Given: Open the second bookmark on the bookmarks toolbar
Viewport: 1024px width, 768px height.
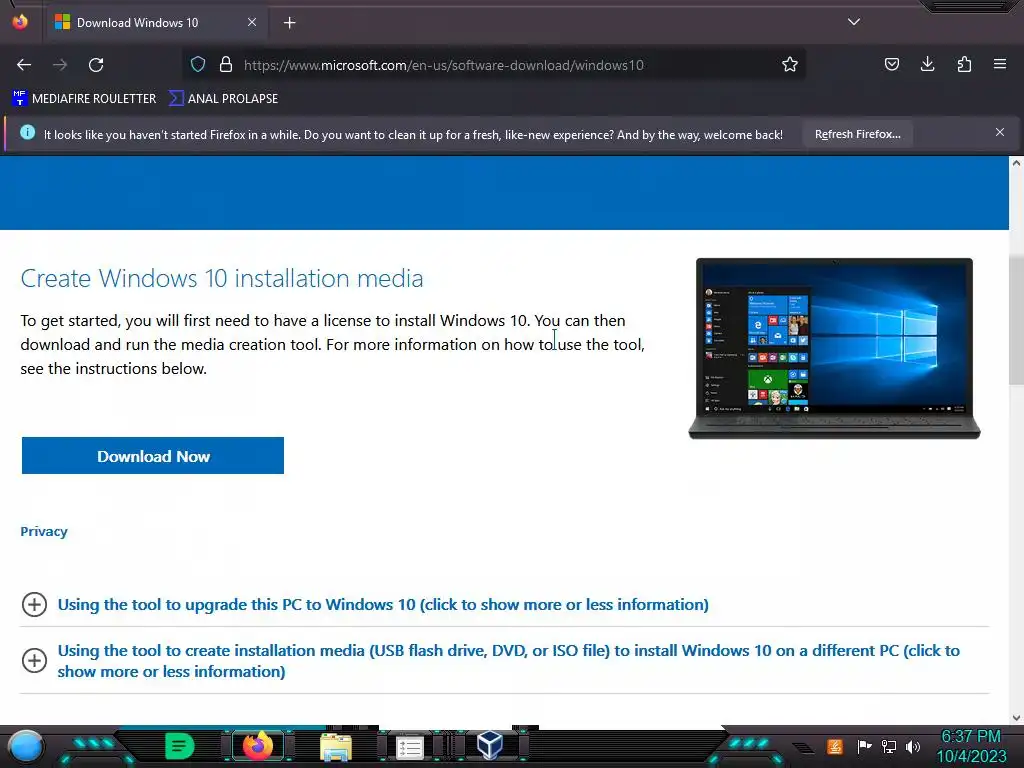Looking at the screenshot, I should [x=223, y=99].
